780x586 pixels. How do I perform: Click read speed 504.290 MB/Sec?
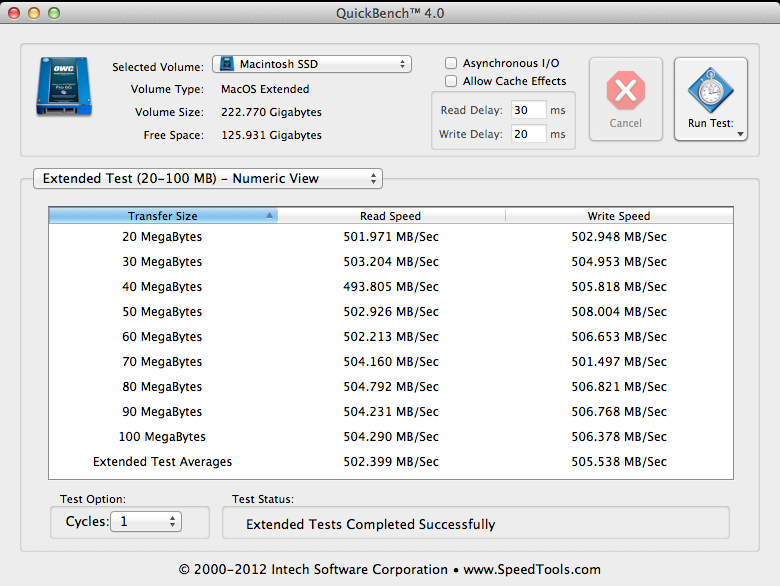pos(391,437)
